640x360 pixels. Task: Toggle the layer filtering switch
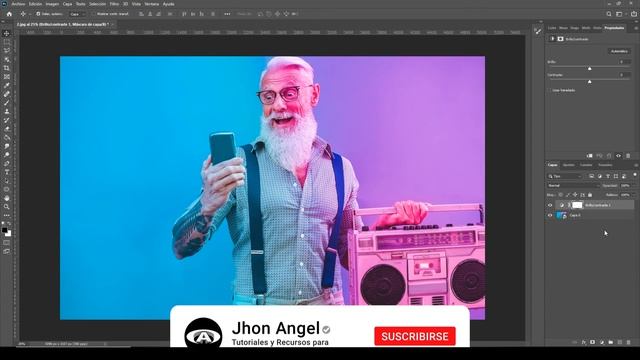pyautogui.click(x=635, y=175)
